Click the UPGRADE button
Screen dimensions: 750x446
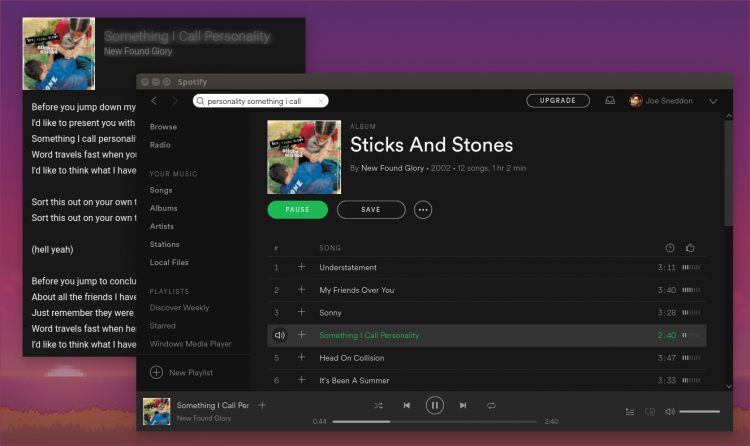[x=558, y=100]
